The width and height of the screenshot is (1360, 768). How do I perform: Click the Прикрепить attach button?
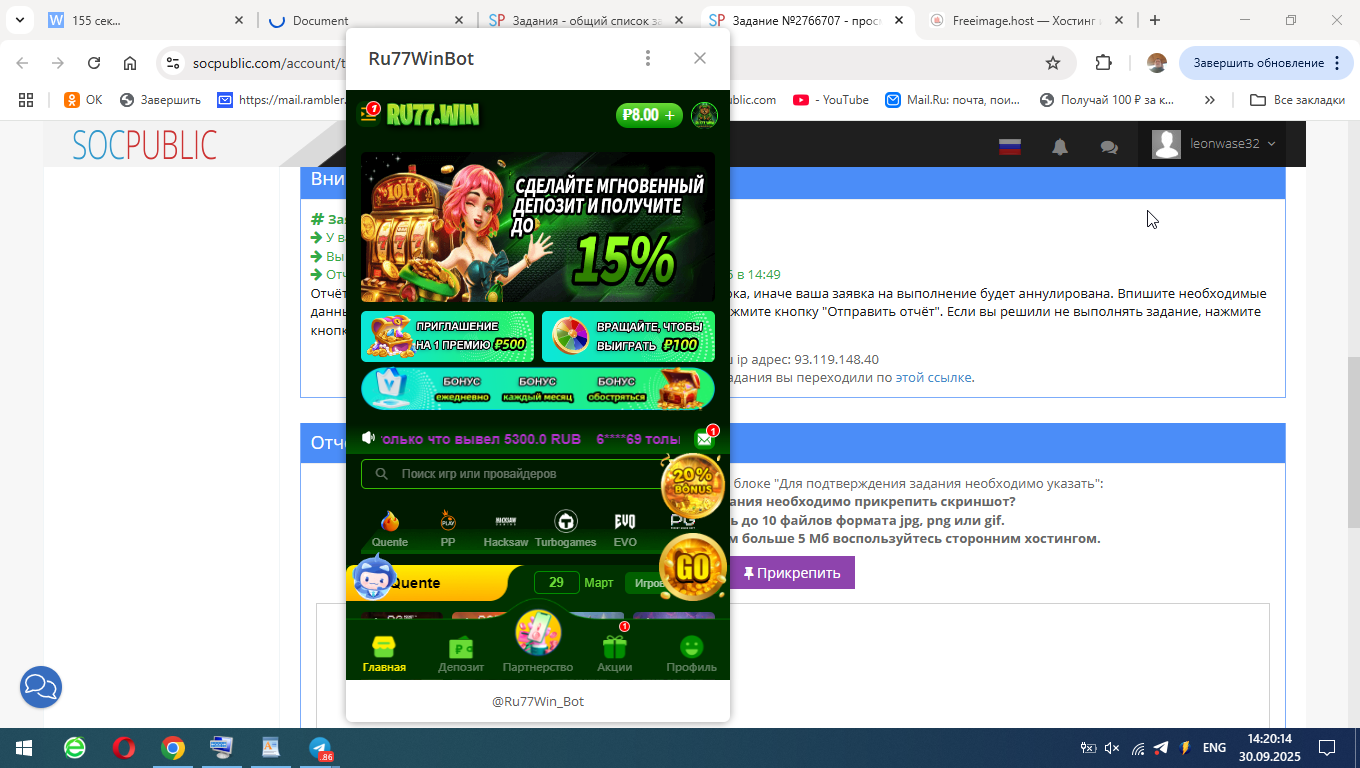click(793, 573)
